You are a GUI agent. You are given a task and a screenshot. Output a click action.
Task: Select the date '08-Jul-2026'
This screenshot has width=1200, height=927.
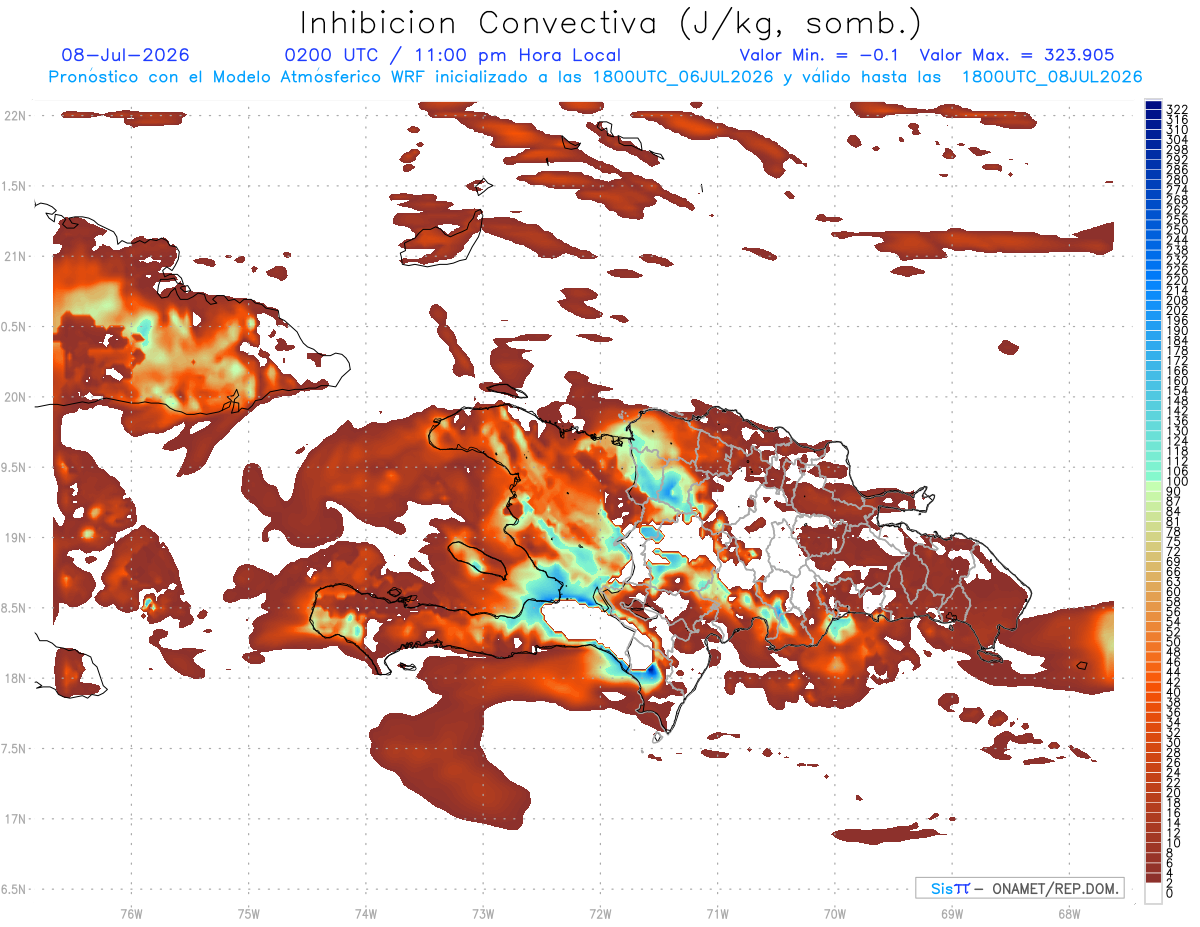tap(125, 56)
